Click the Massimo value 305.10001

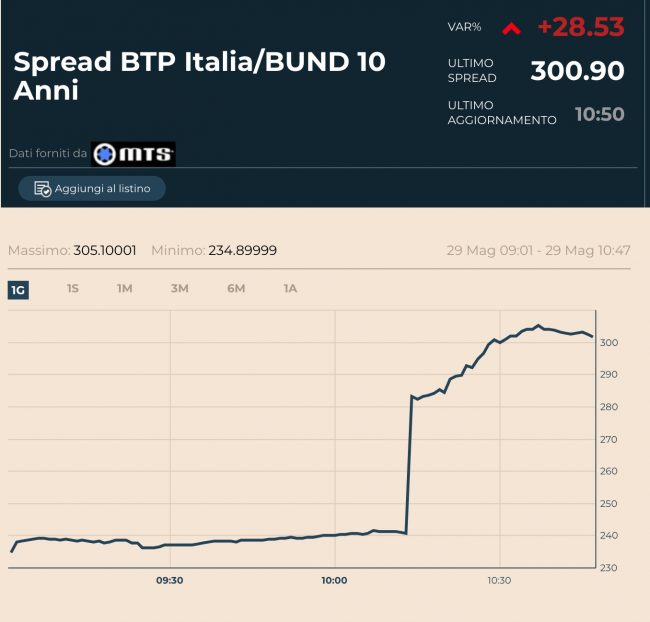point(105,250)
